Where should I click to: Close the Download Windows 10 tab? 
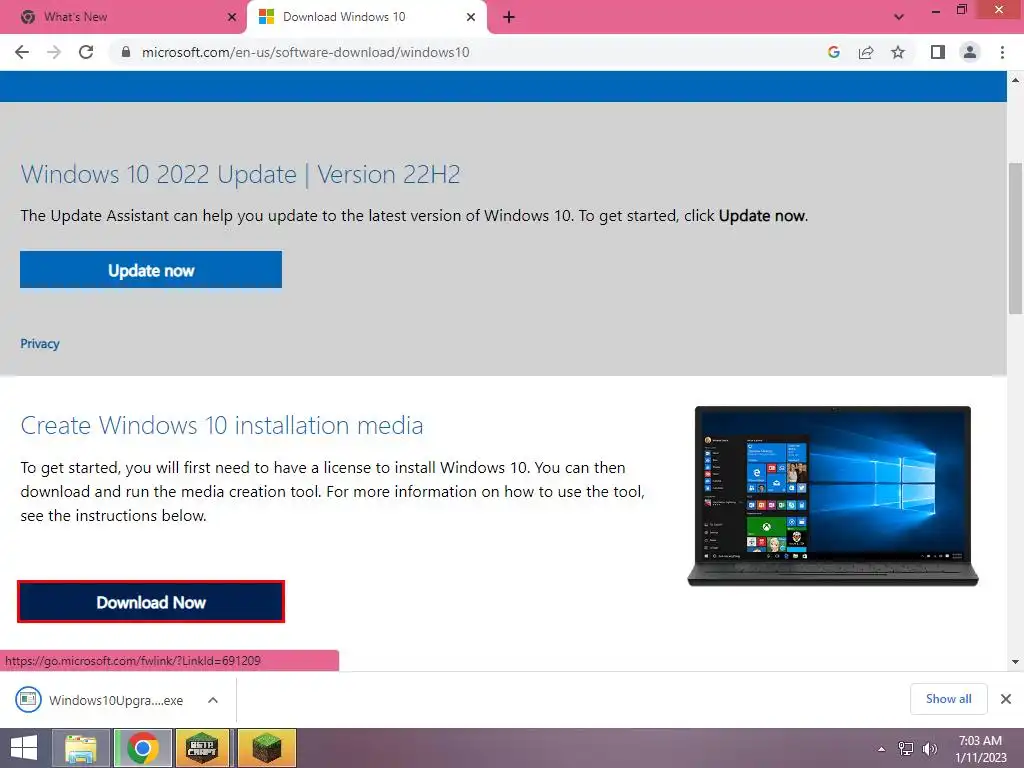[471, 17]
